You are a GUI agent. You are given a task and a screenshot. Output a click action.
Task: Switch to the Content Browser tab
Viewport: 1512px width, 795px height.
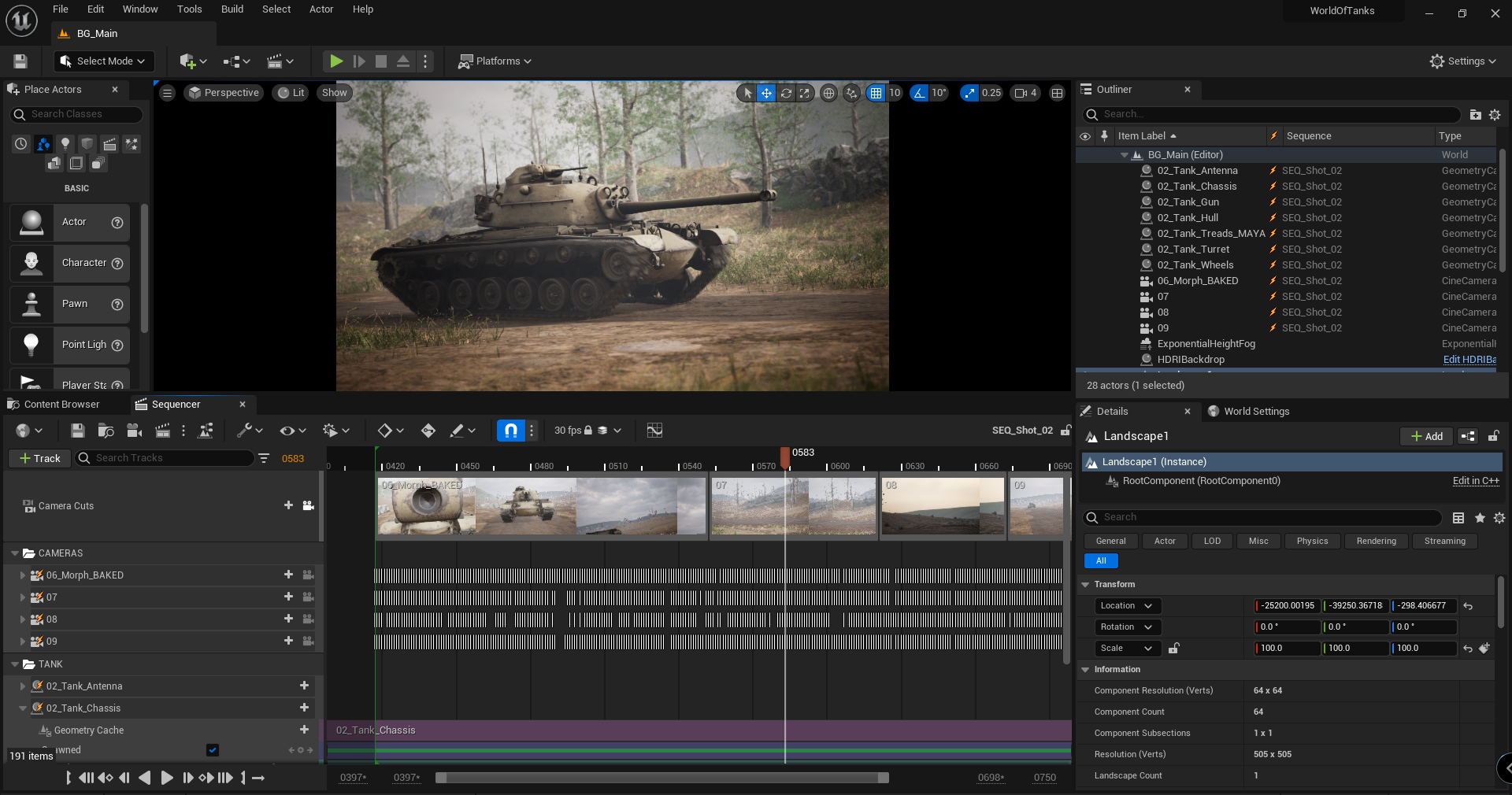point(61,405)
